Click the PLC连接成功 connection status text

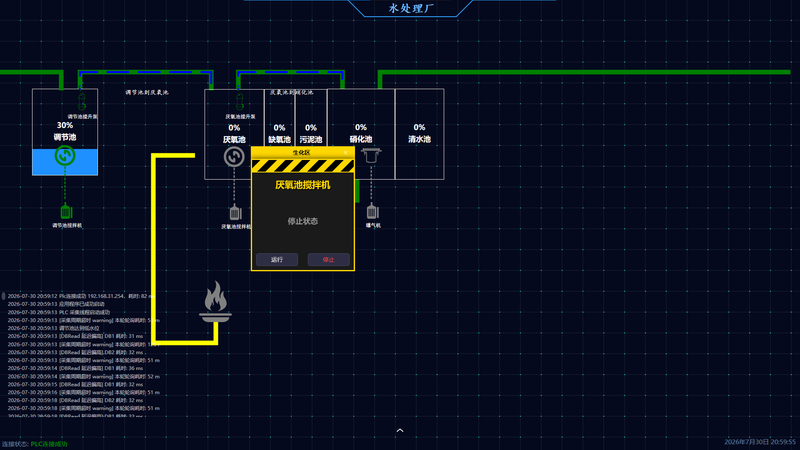pos(49,444)
